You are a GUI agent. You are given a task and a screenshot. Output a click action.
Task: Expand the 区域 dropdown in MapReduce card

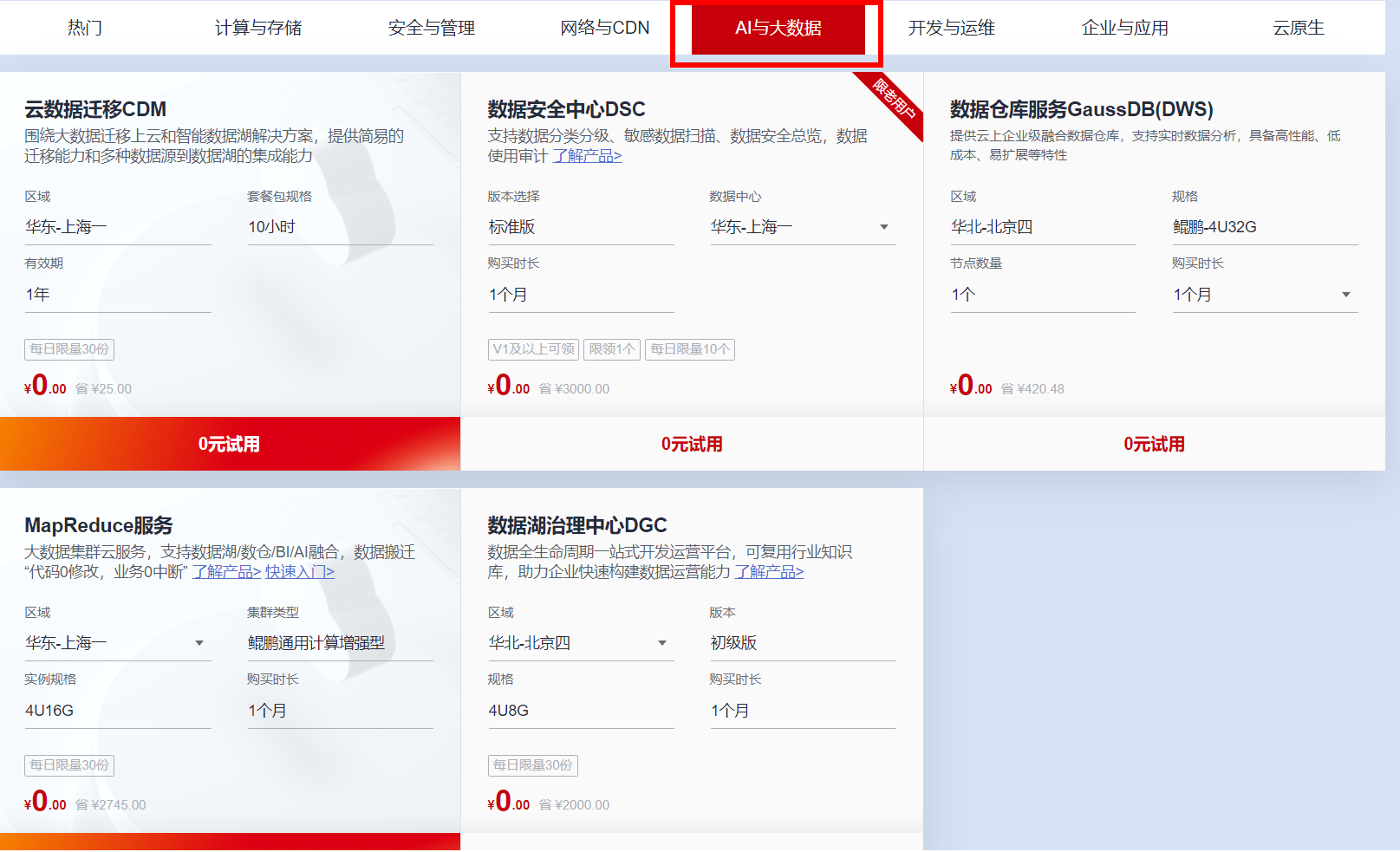pos(200,642)
